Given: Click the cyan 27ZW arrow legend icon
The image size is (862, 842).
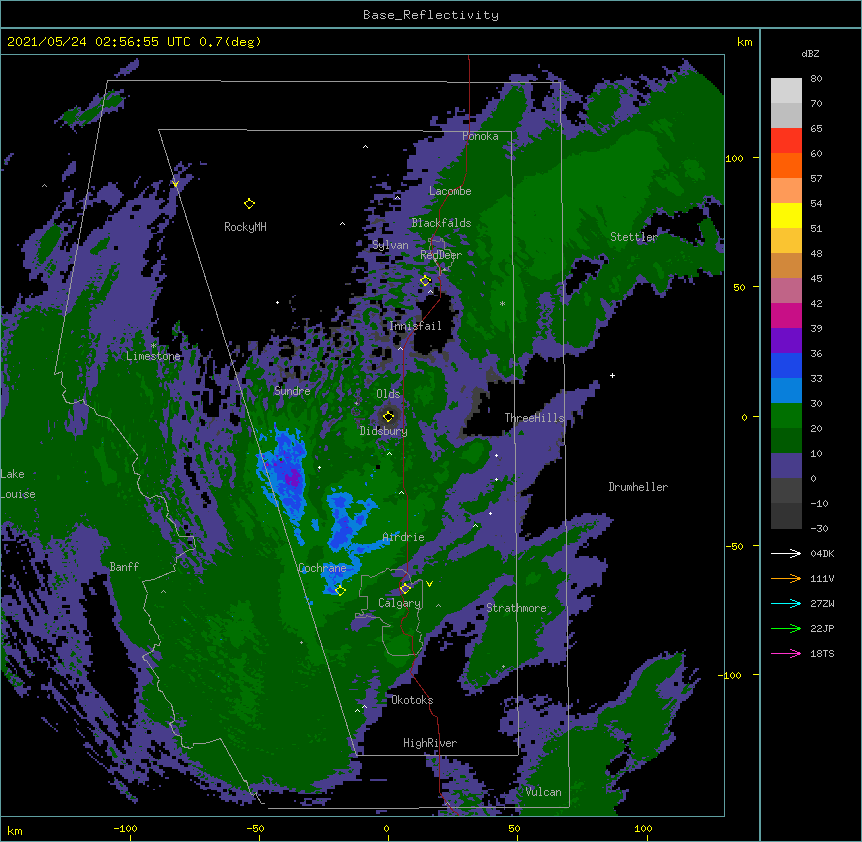Looking at the screenshot, I should [786, 603].
